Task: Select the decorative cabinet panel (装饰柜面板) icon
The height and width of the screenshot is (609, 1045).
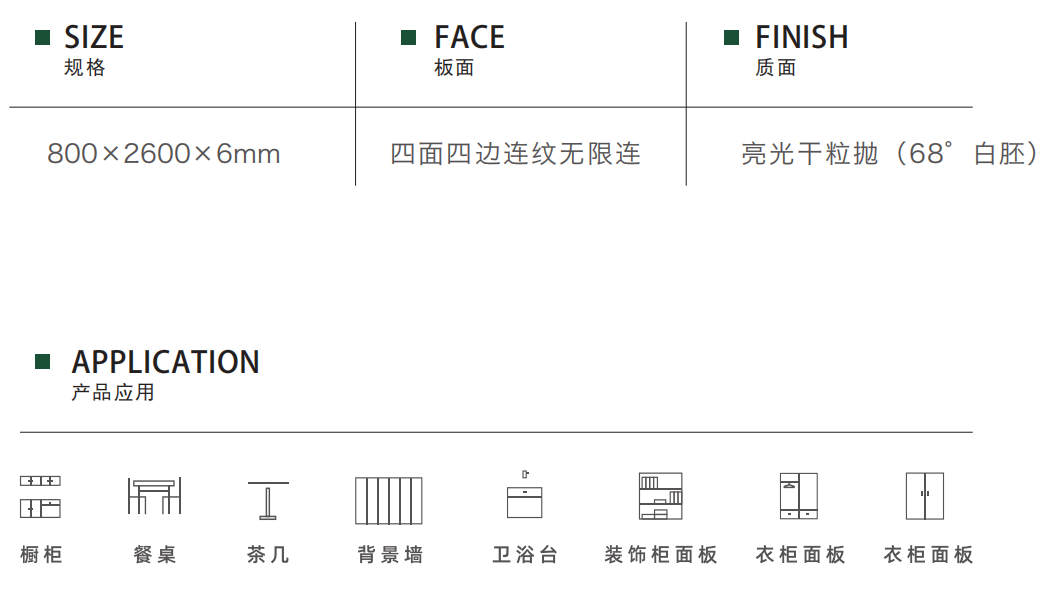Action: coord(660,496)
